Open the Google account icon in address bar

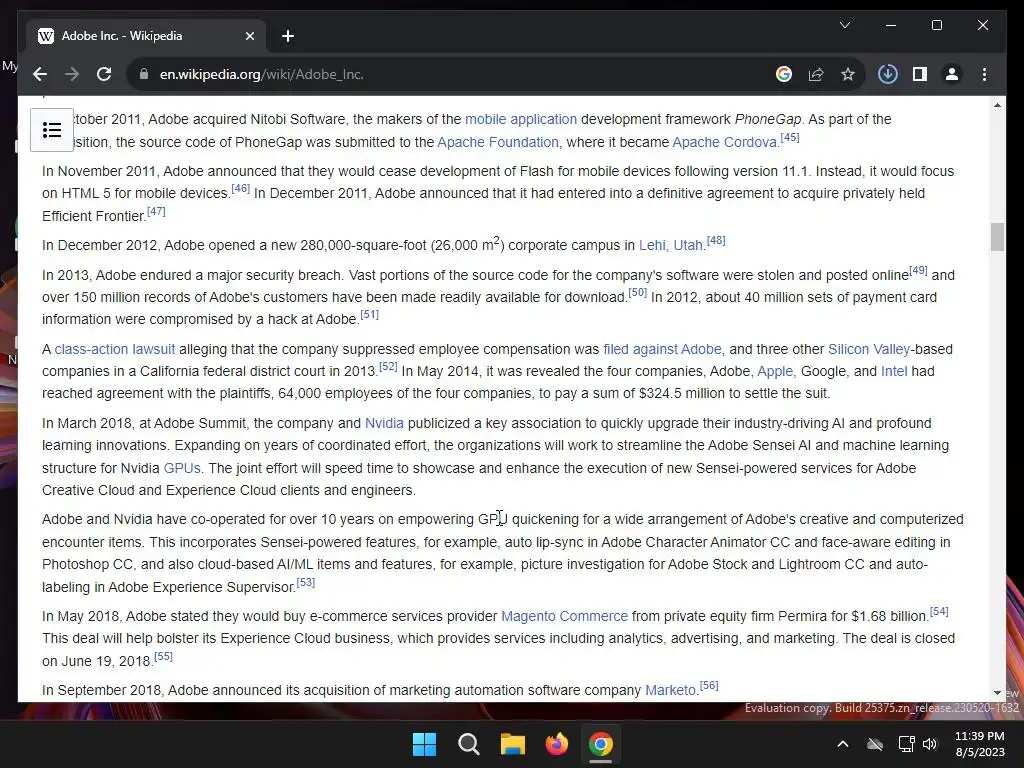click(x=784, y=74)
